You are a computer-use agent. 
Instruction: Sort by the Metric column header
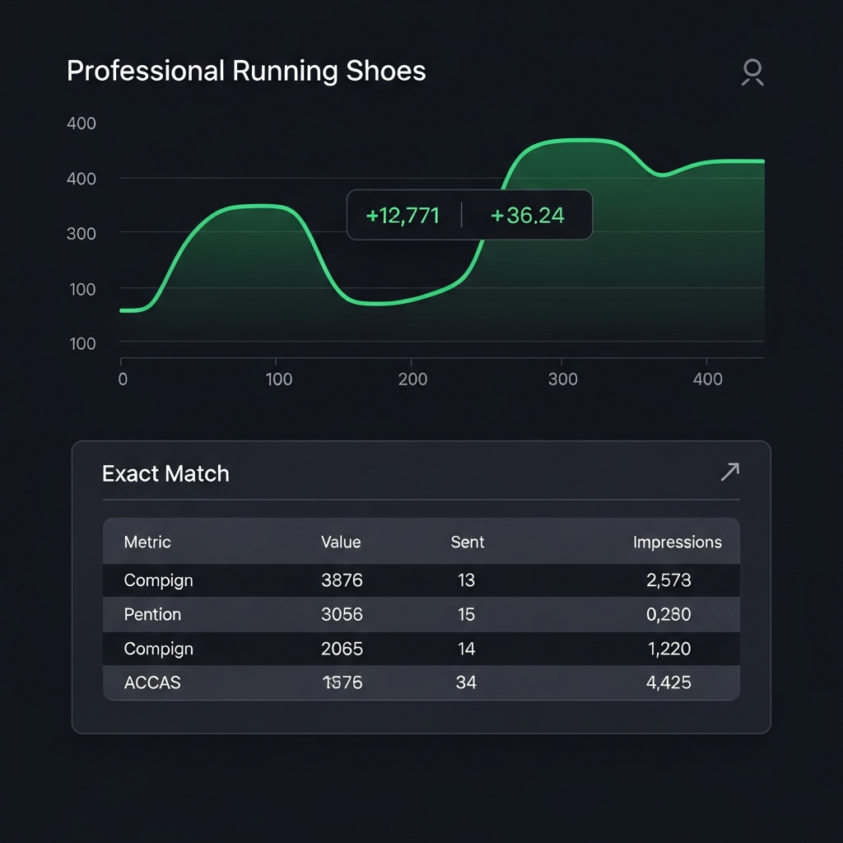click(x=147, y=542)
